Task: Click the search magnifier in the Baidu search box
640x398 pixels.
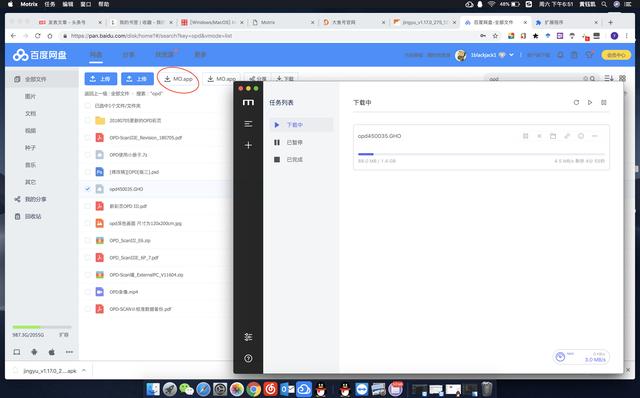Action: [592, 78]
